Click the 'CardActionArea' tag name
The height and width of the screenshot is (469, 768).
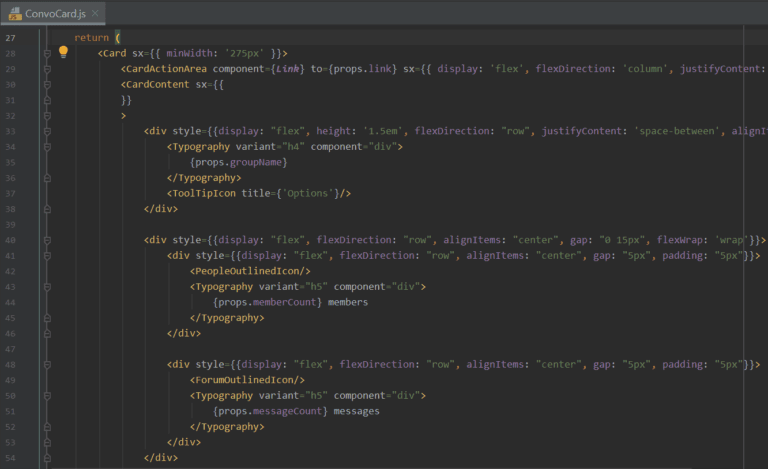point(167,69)
